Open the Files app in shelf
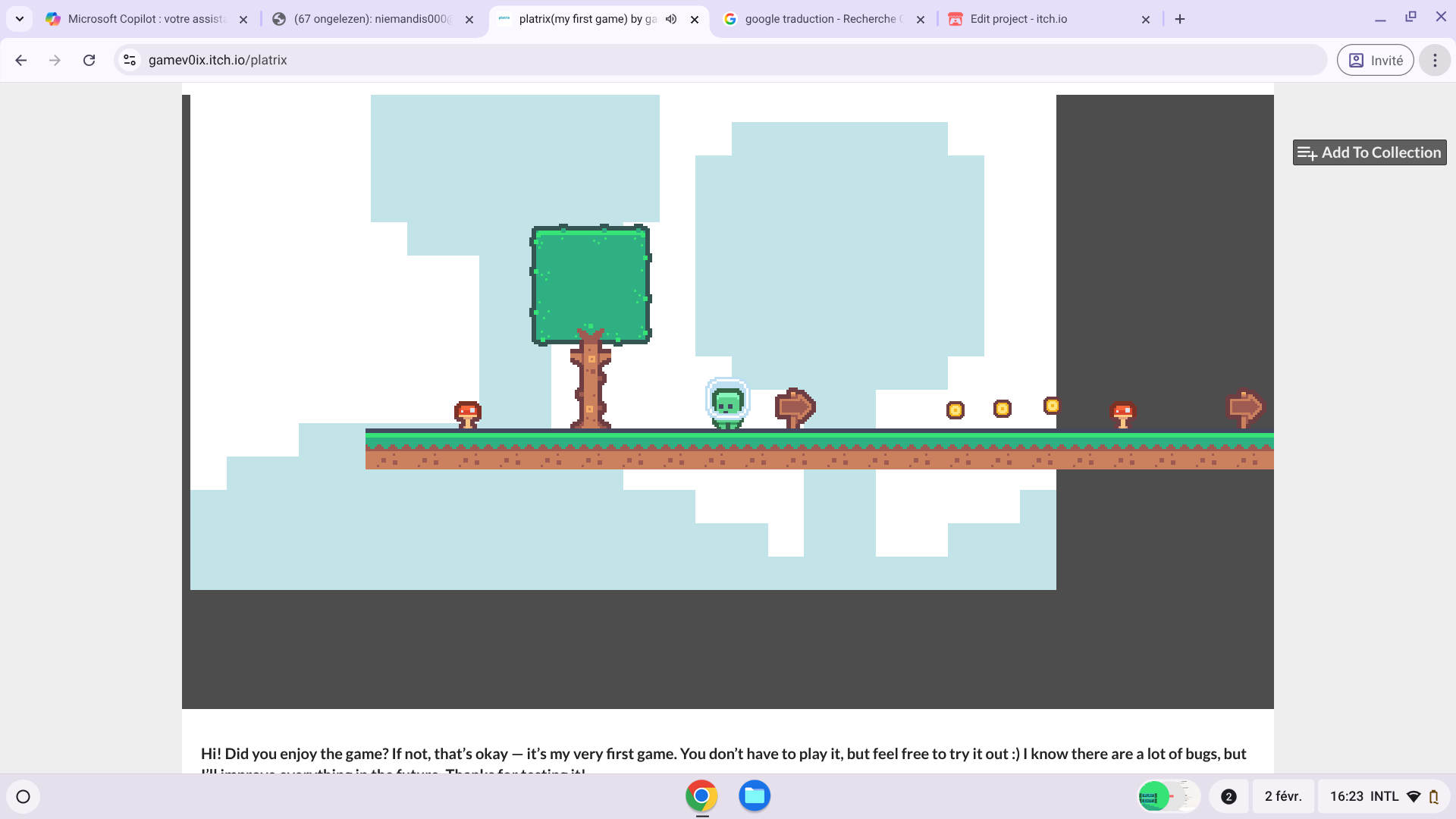Image resolution: width=1456 pixels, height=819 pixels. coord(755,795)
